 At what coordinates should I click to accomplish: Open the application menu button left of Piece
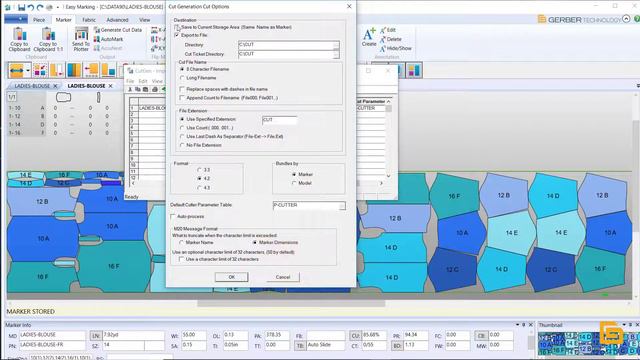tap(16, 19)
